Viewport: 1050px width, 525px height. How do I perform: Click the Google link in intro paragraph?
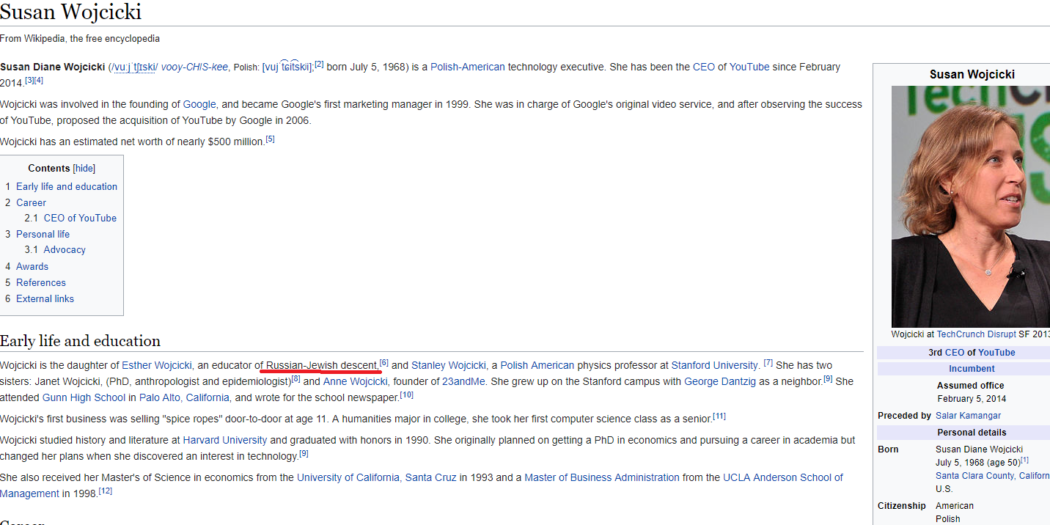click(199, 104)
